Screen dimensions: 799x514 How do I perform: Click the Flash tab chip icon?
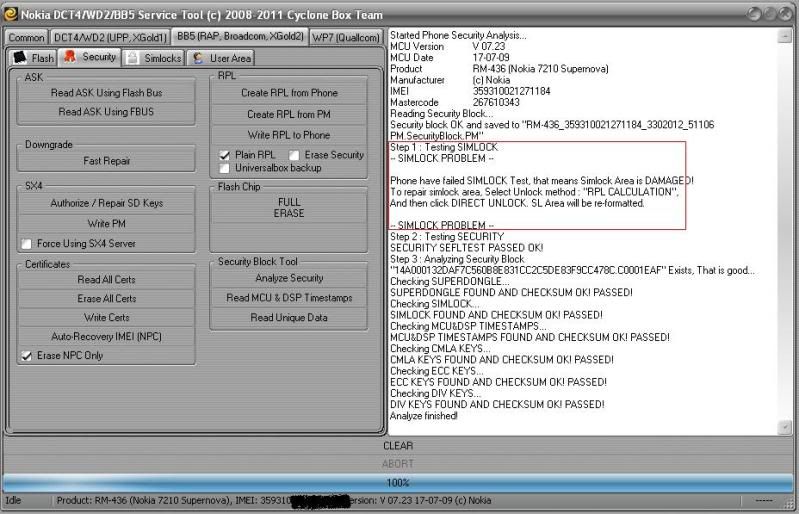pos(21,58)
